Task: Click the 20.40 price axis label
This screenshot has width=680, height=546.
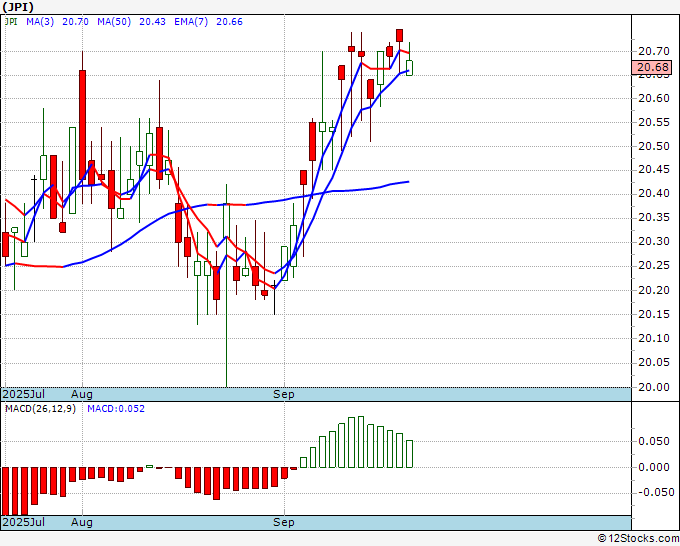Action: point(654,193)
